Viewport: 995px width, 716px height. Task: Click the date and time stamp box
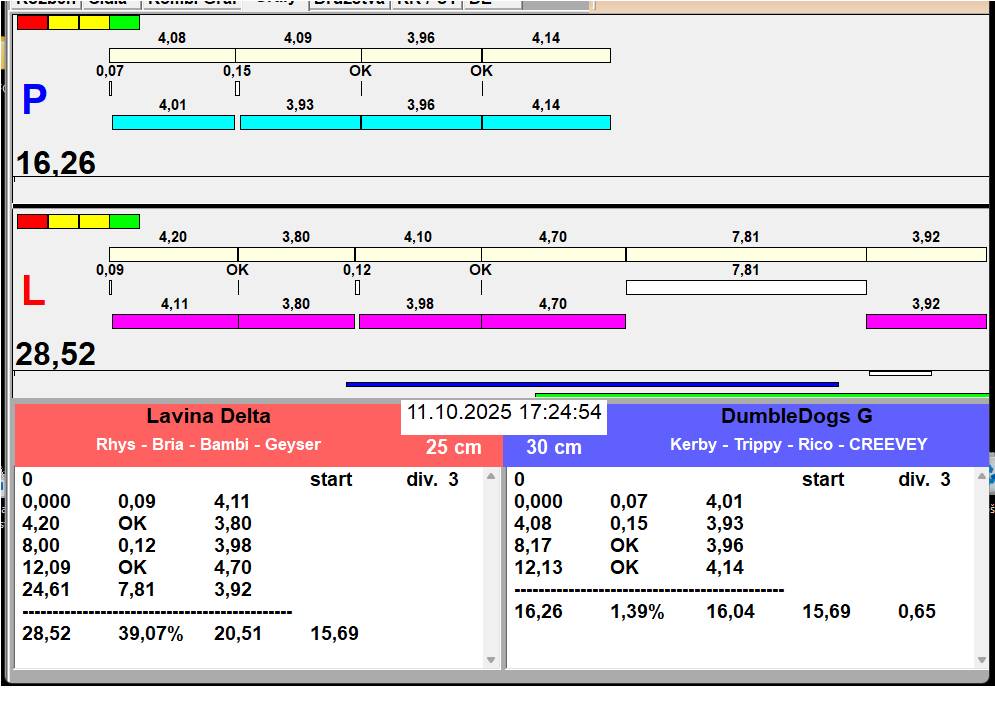[504, 413]
